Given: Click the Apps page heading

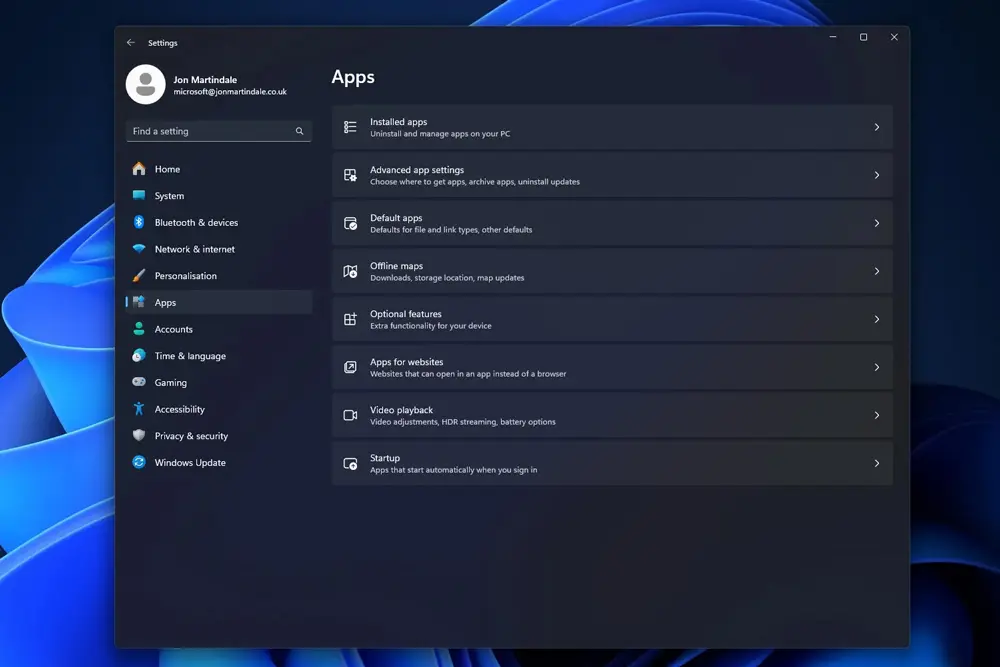Looking at the screenshot, I should [x=353, y=77].
